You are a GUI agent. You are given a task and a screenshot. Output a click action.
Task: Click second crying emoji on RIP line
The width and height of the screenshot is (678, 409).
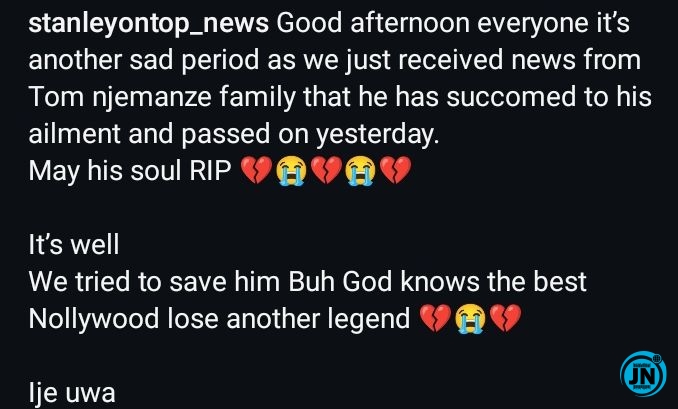361,170
